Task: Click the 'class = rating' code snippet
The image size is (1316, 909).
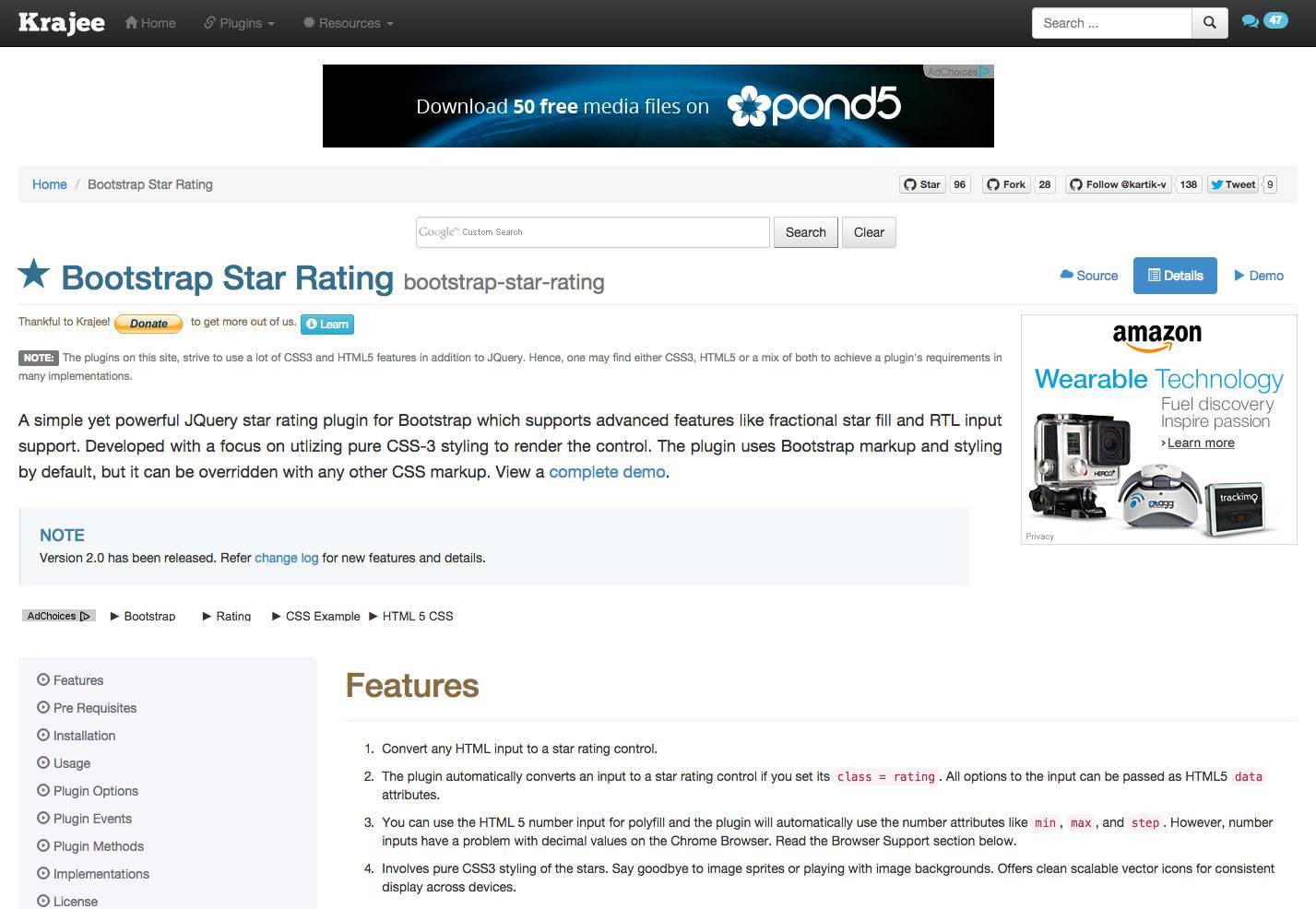Action: point(886,777)
